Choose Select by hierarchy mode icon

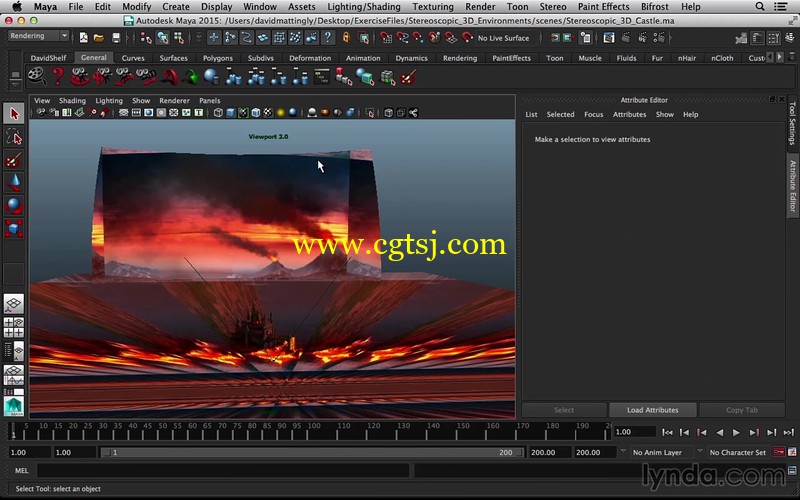pyautogui.click(x=146, y=37)
